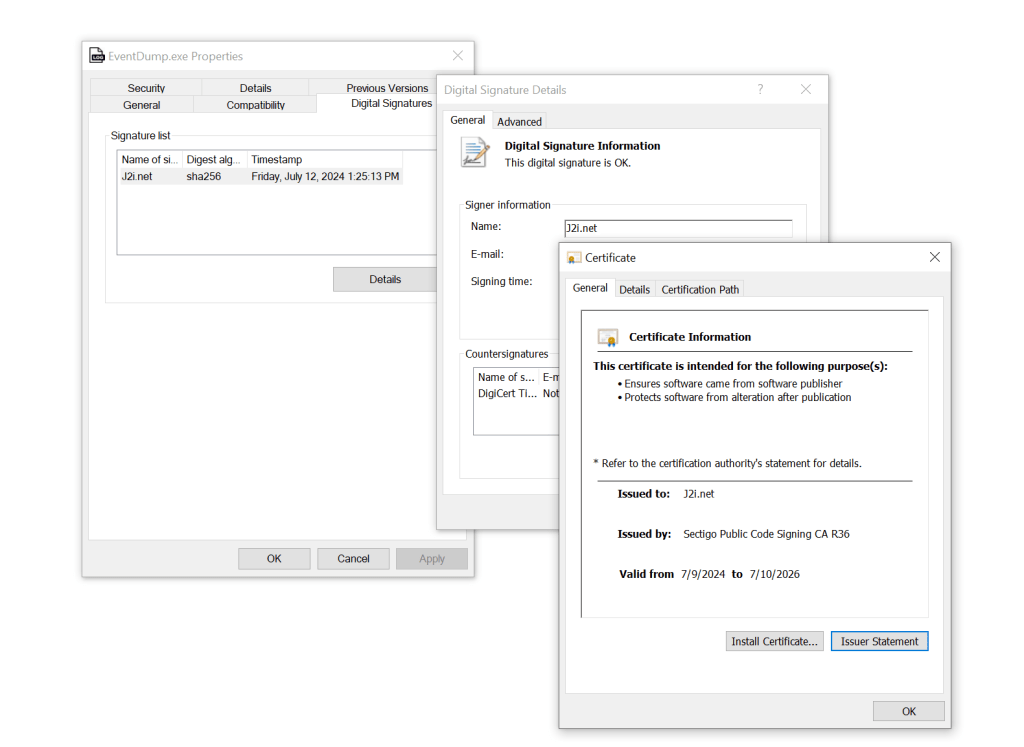Click the Install Certificate button
Screen dimensions: 1024x747
[x=774, y=641]
